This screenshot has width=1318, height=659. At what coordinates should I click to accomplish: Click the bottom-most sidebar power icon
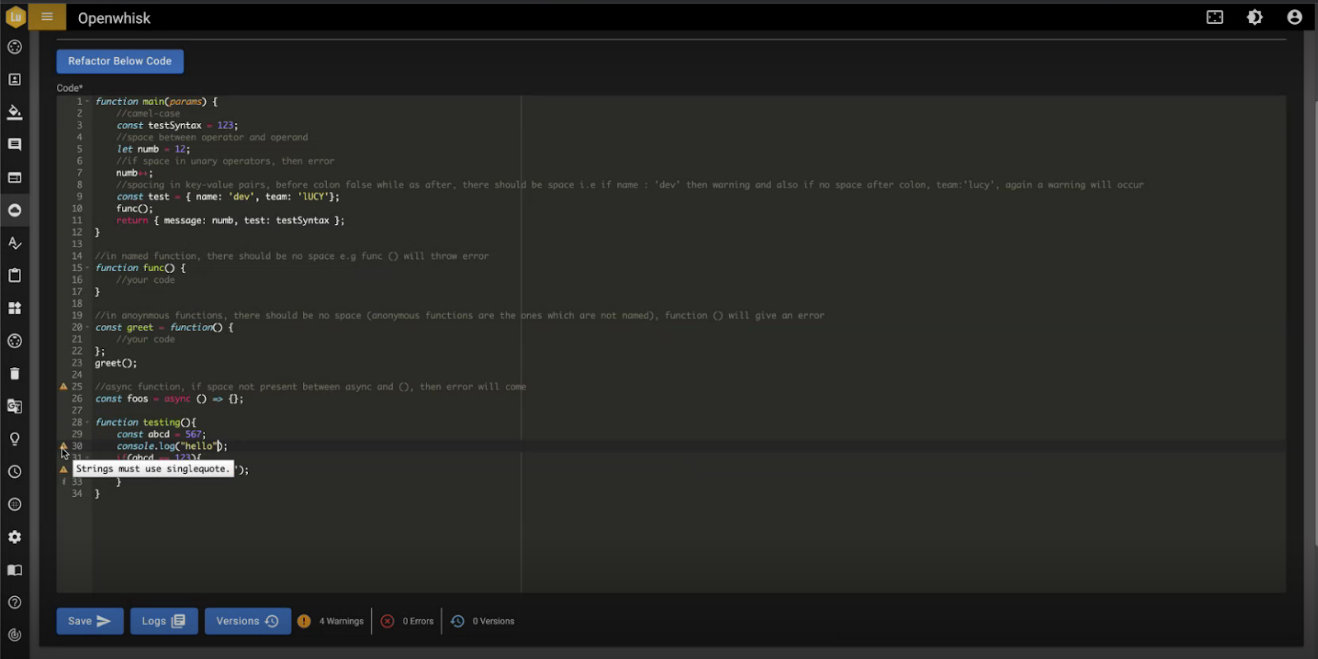pyautogui.click(x=15, y=635)
